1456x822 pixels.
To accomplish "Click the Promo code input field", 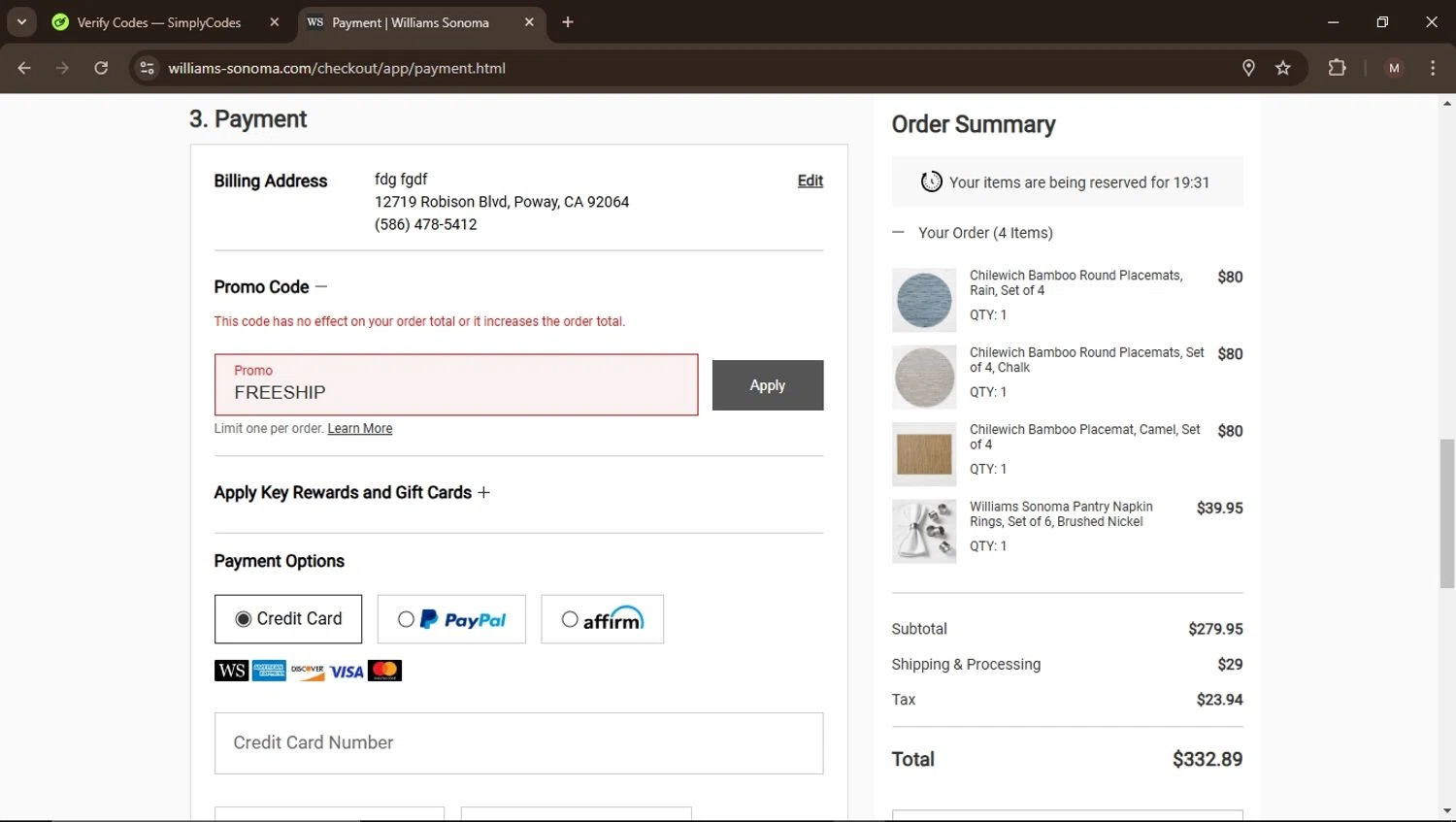I will coord(456,384).
